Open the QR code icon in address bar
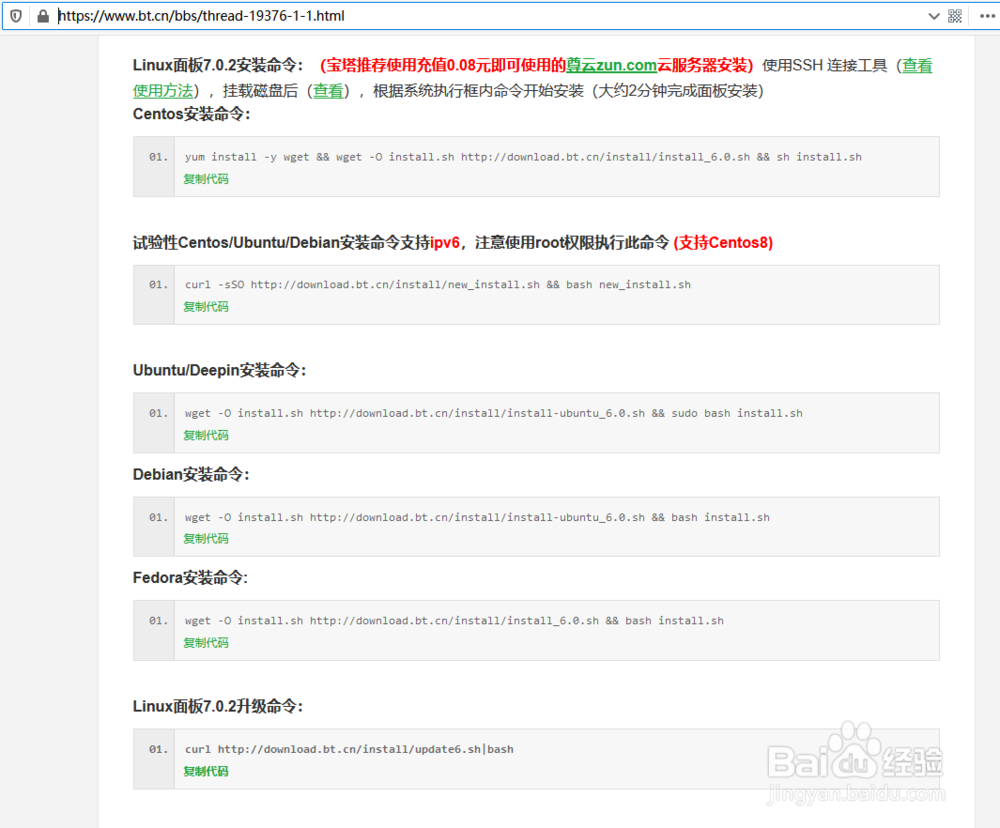The image size is (1000, 828). (955, 16)
